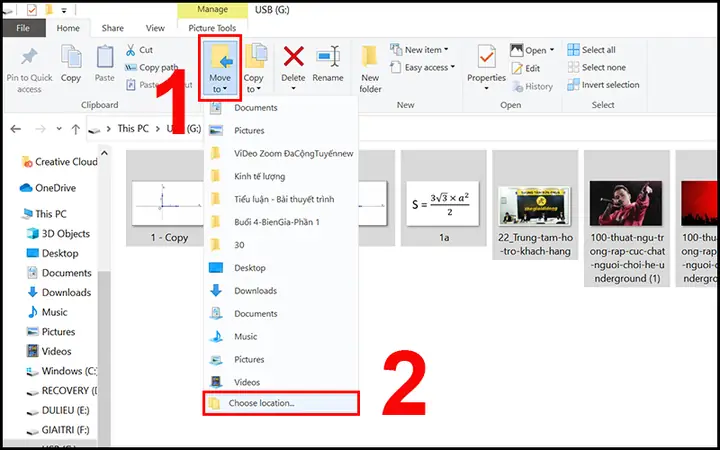Viewport: 720px width, 450px height.
Task: Open Windows (C:) drive in sidebar
Action: click(62, 371)
